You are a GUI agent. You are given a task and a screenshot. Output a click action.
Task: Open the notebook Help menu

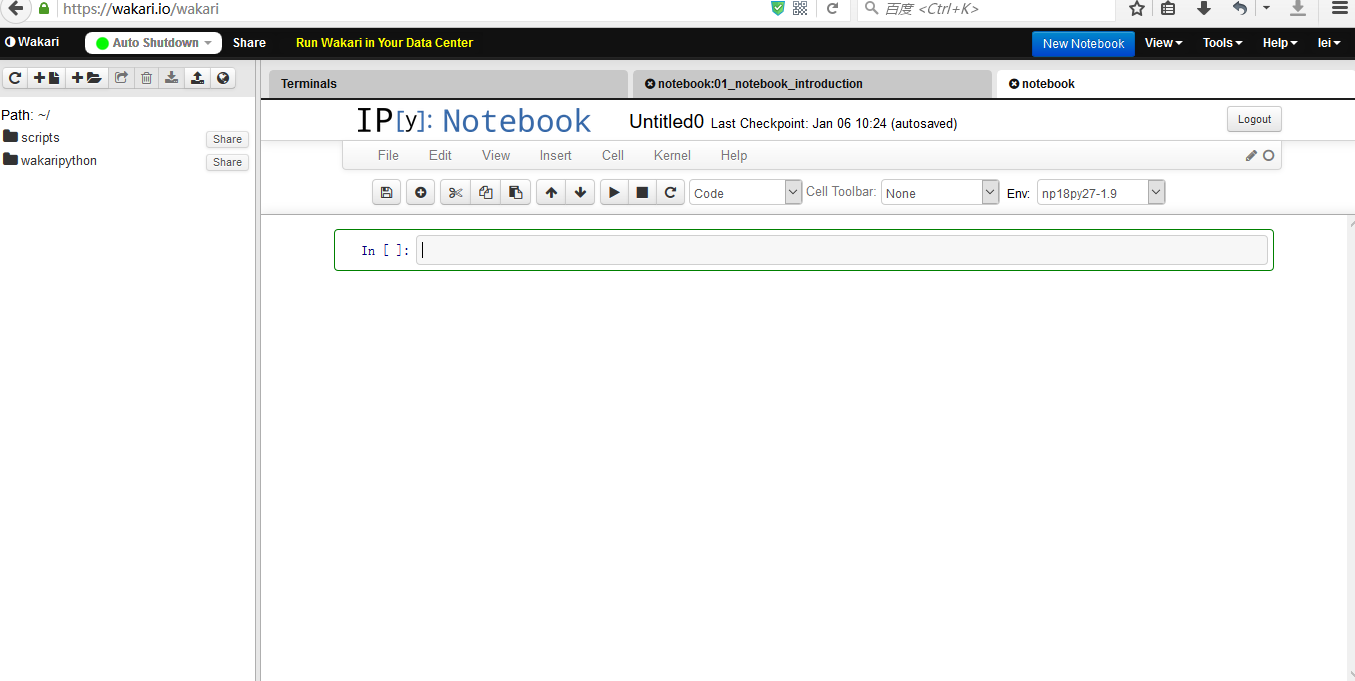click(734, 155)
